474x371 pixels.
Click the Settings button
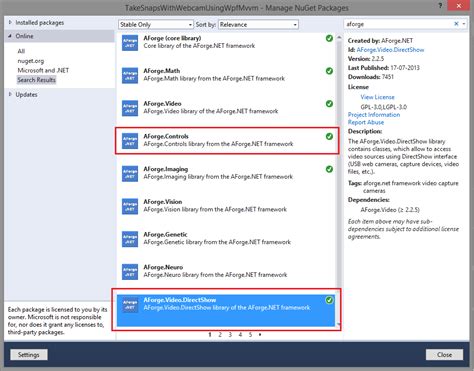(29, 355)
